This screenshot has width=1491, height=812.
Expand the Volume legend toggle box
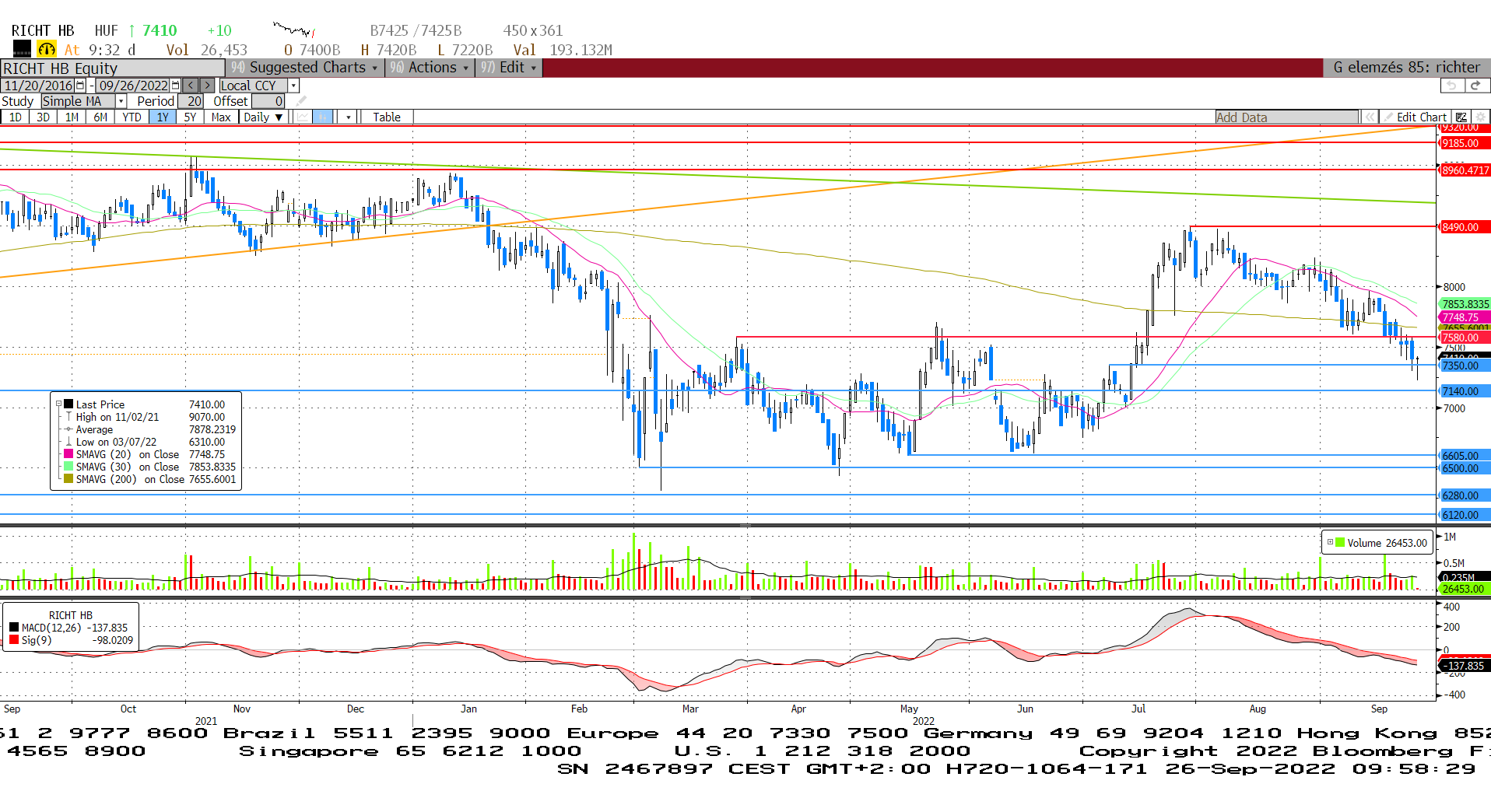pyautogui.click(x=1330, y=543)
